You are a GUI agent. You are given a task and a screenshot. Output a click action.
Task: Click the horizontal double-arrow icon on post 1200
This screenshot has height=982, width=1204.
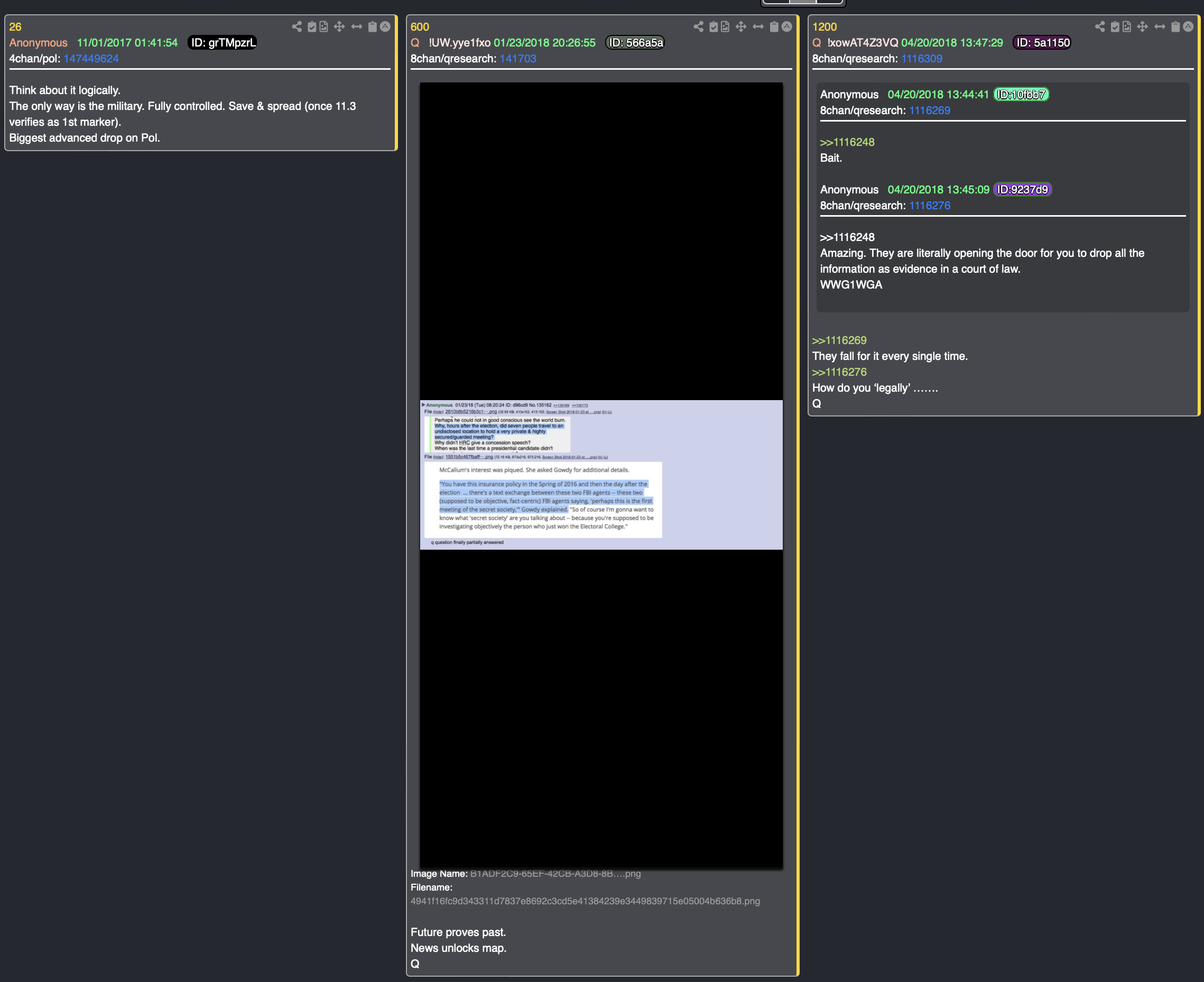coord(1160,26)
